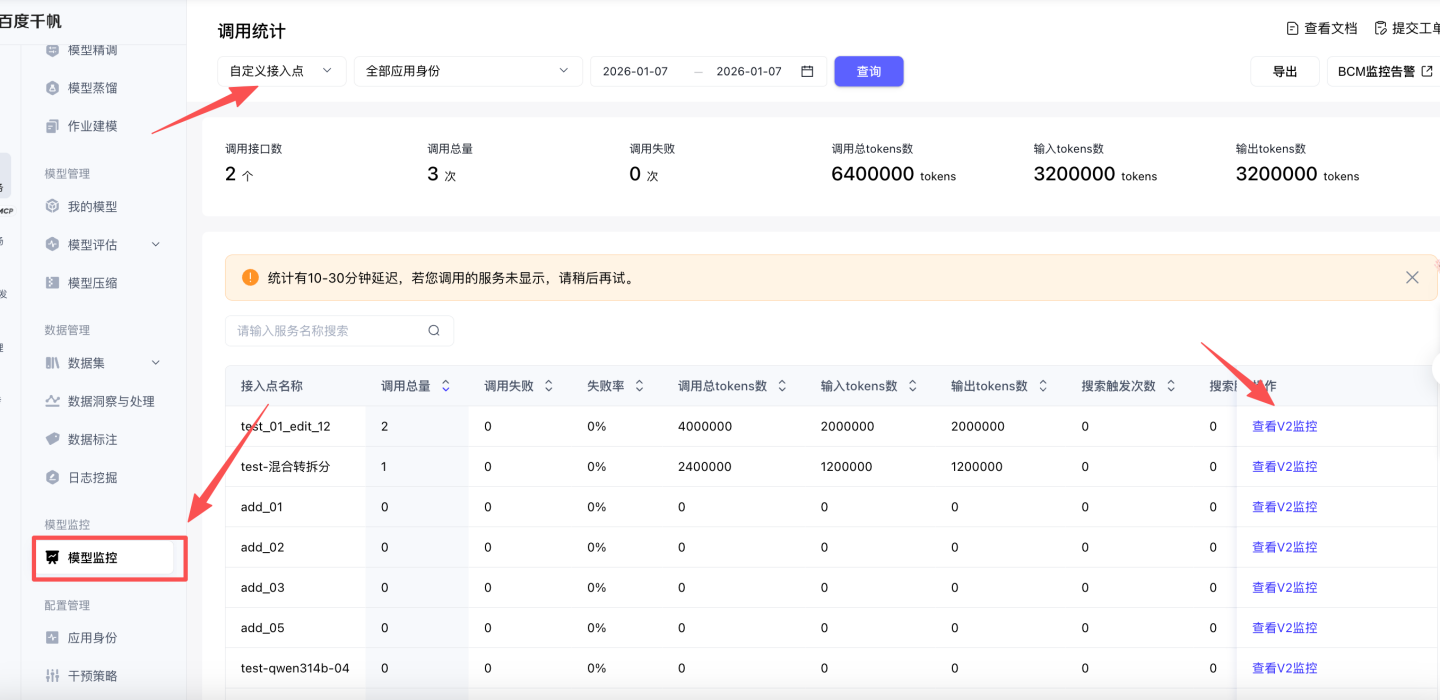1440x700 pixels.
Task: Click the calendar icon in date range
Action: pyautogui.click(x=808, y=72)
